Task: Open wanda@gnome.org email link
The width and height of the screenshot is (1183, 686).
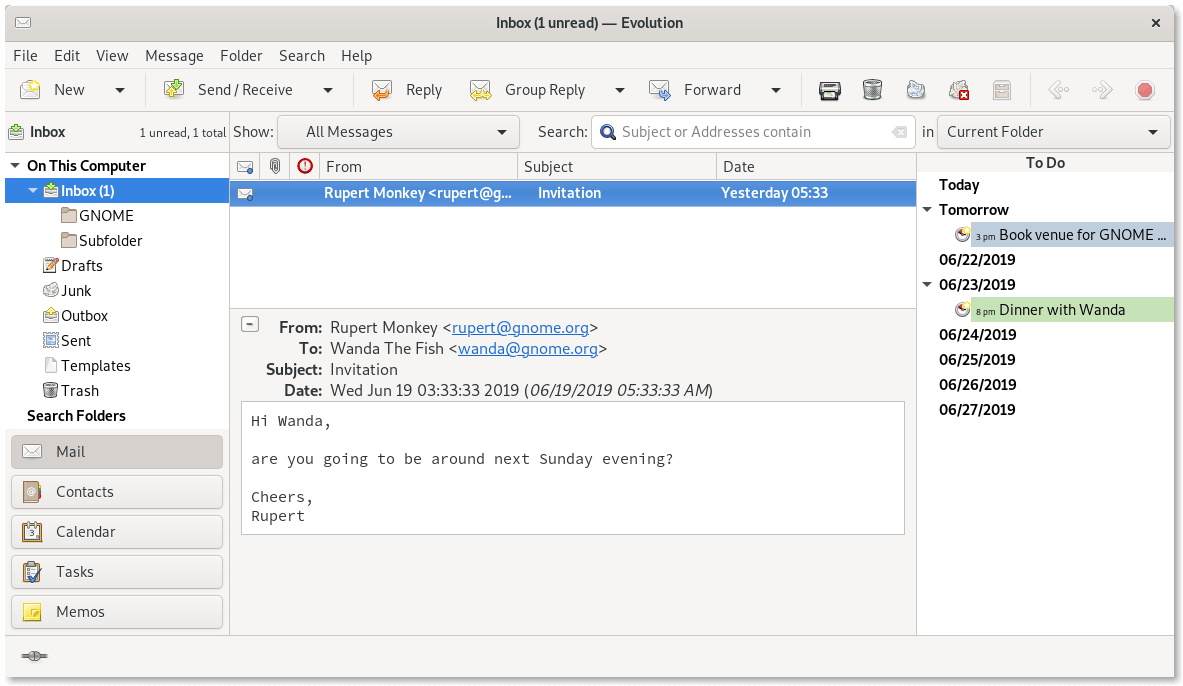Action: (x=527, y=349)
